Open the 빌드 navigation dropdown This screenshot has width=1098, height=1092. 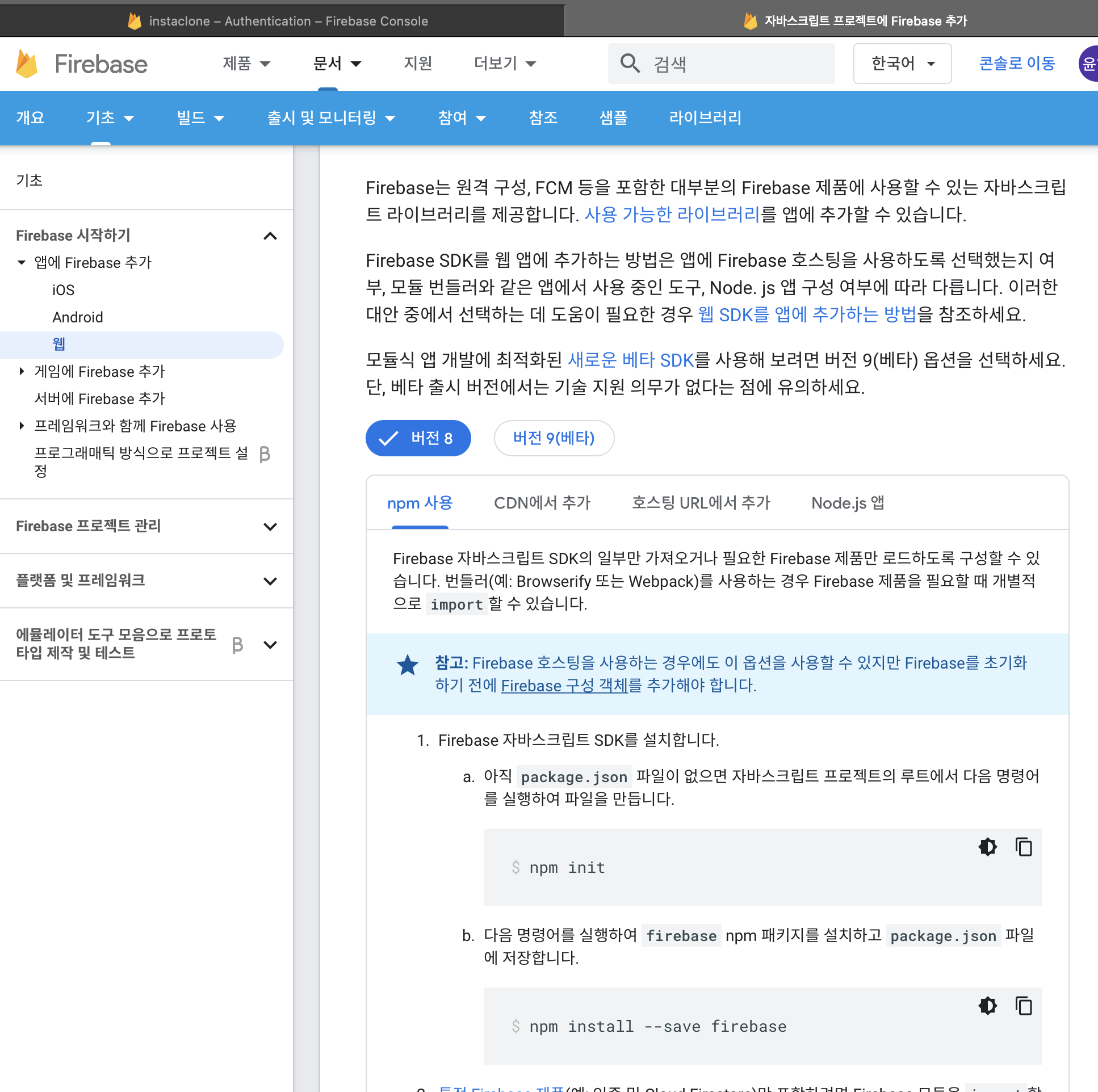click(200, 118)
